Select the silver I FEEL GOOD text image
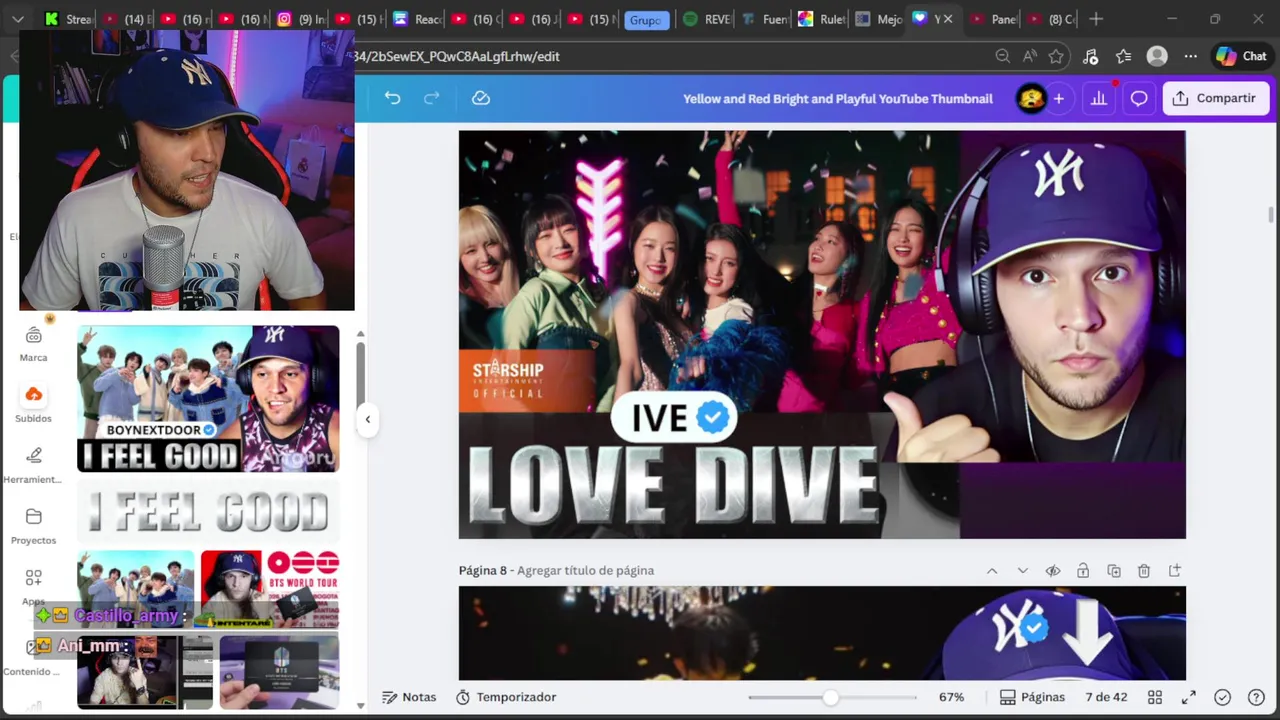 [x=208, y=512]
